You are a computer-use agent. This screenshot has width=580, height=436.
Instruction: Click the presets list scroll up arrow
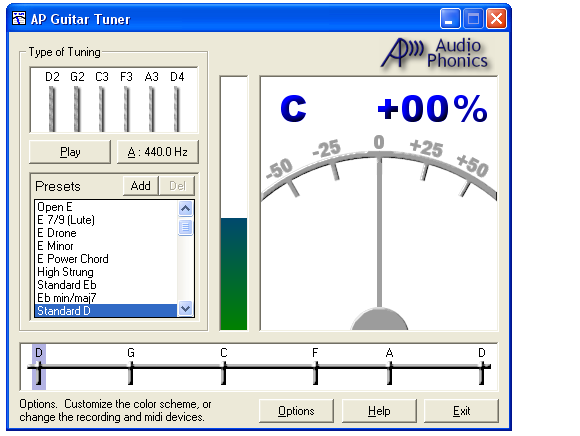tap(185, 209)
